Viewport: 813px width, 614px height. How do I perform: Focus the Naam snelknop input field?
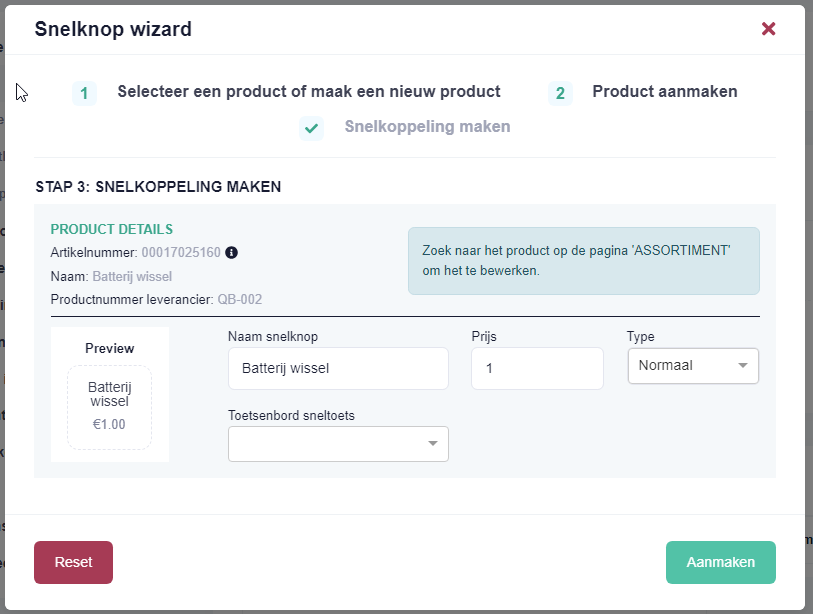(x=338, y=368)
